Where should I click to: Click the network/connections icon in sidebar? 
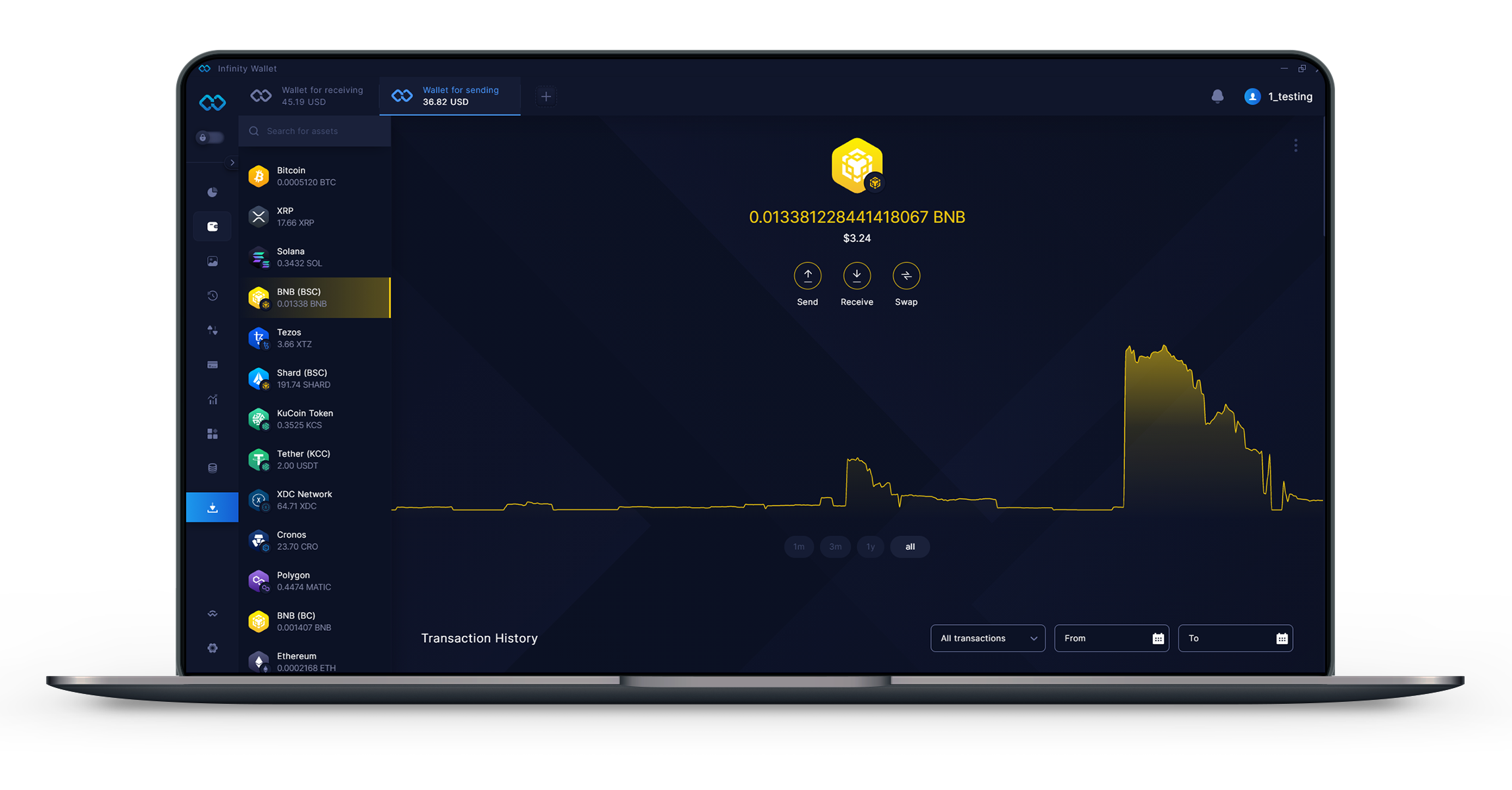(x=213, y=614)
